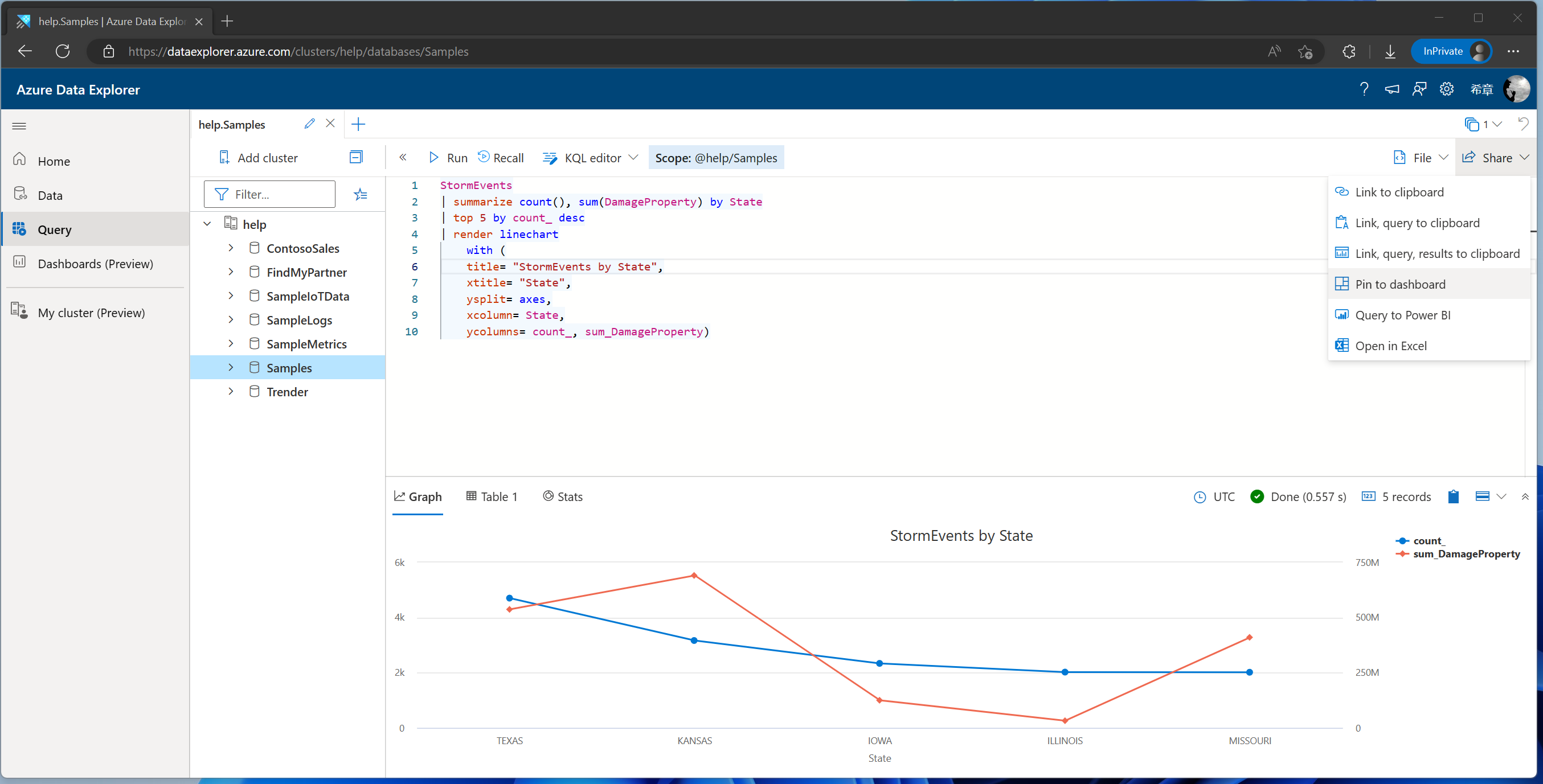
Task: Expand the SampleMetrics database
Action: (231, 343)
